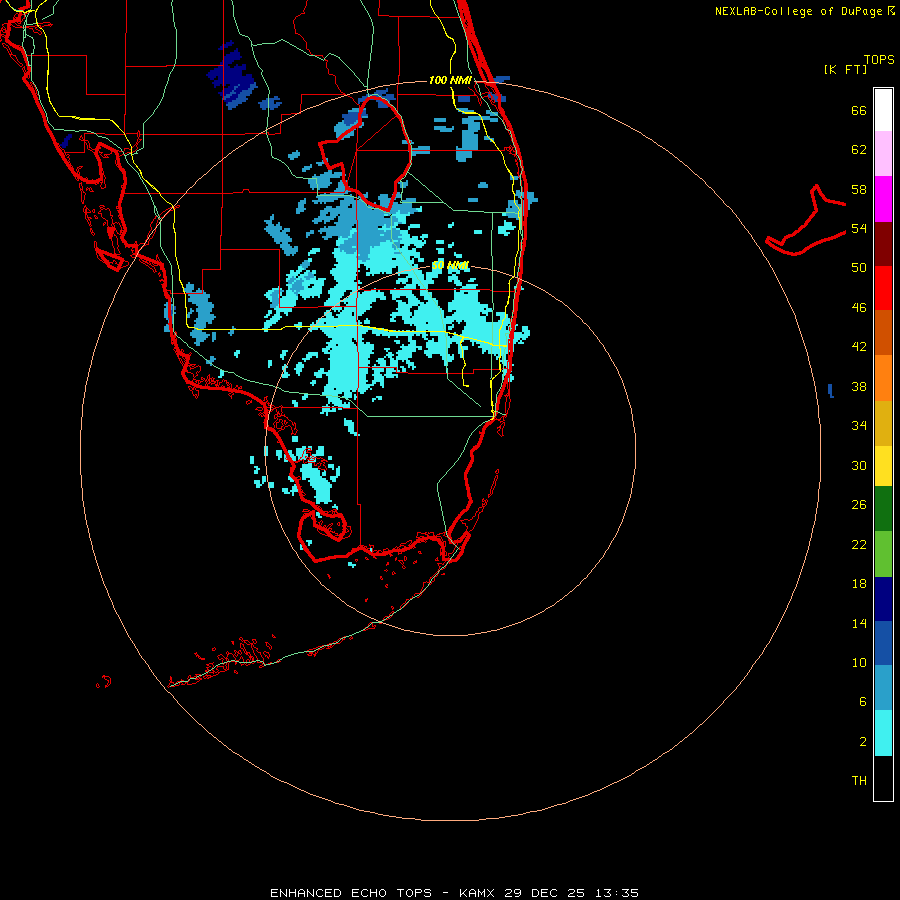Pick the steel blue 6-10K ft swatch

point(883,688)
